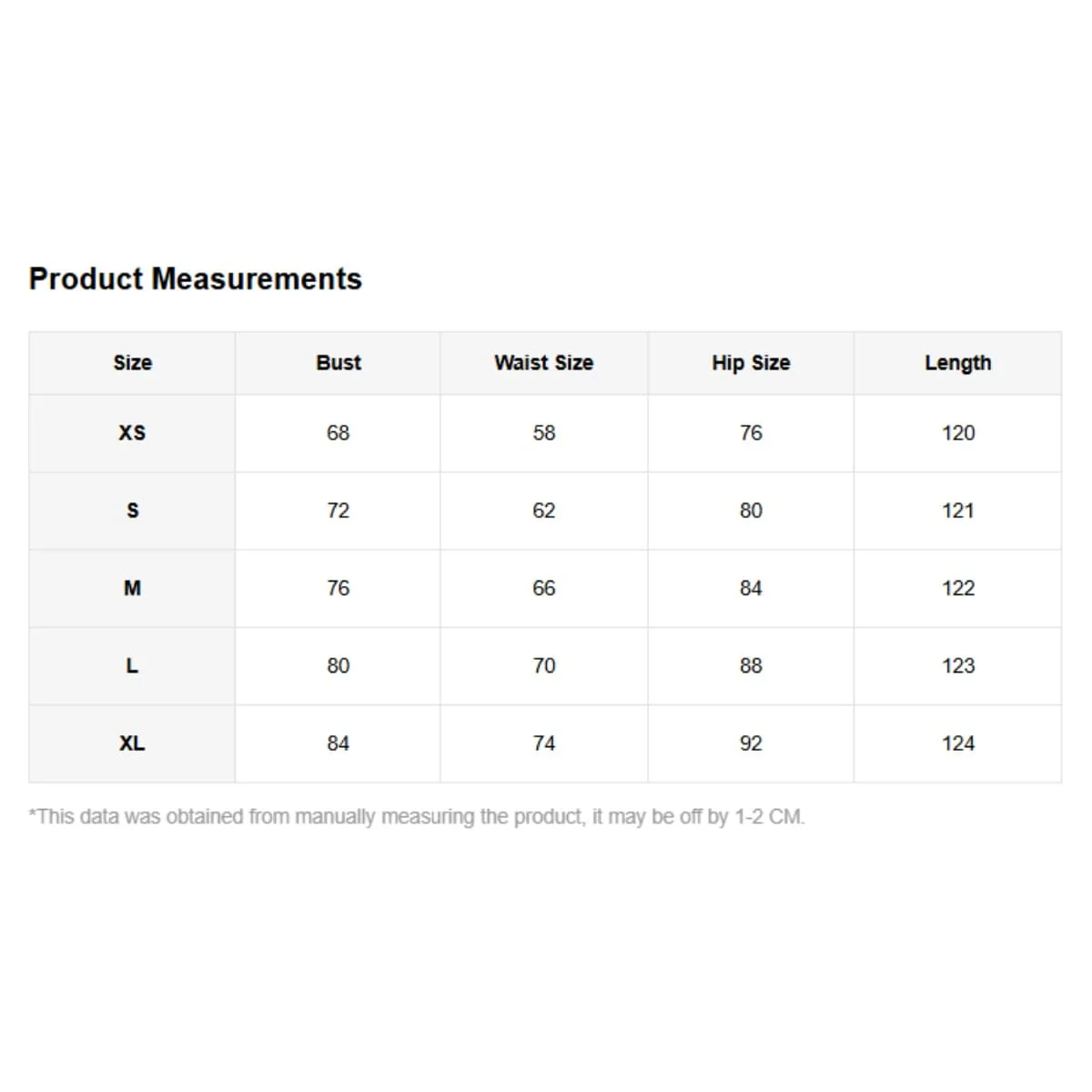Click the L waist value 70
The height and width of the screenshot is (1092, 1092).
click(544, 666)
